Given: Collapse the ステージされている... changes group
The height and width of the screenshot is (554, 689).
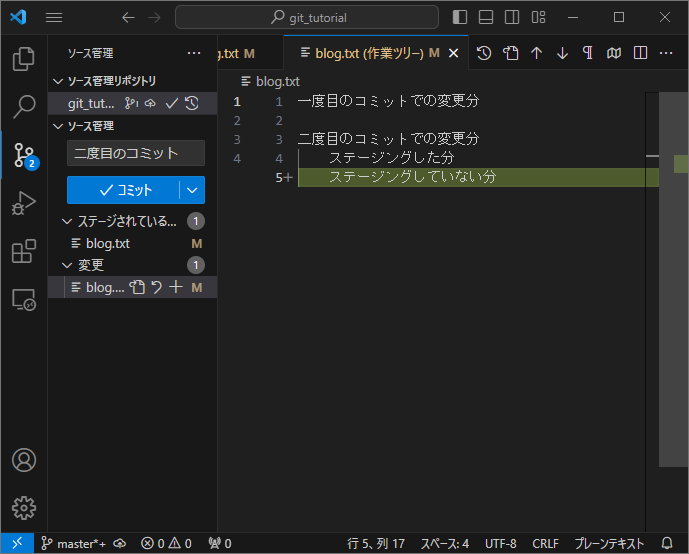Looking at the screenshot, I should tap(132, 221).
